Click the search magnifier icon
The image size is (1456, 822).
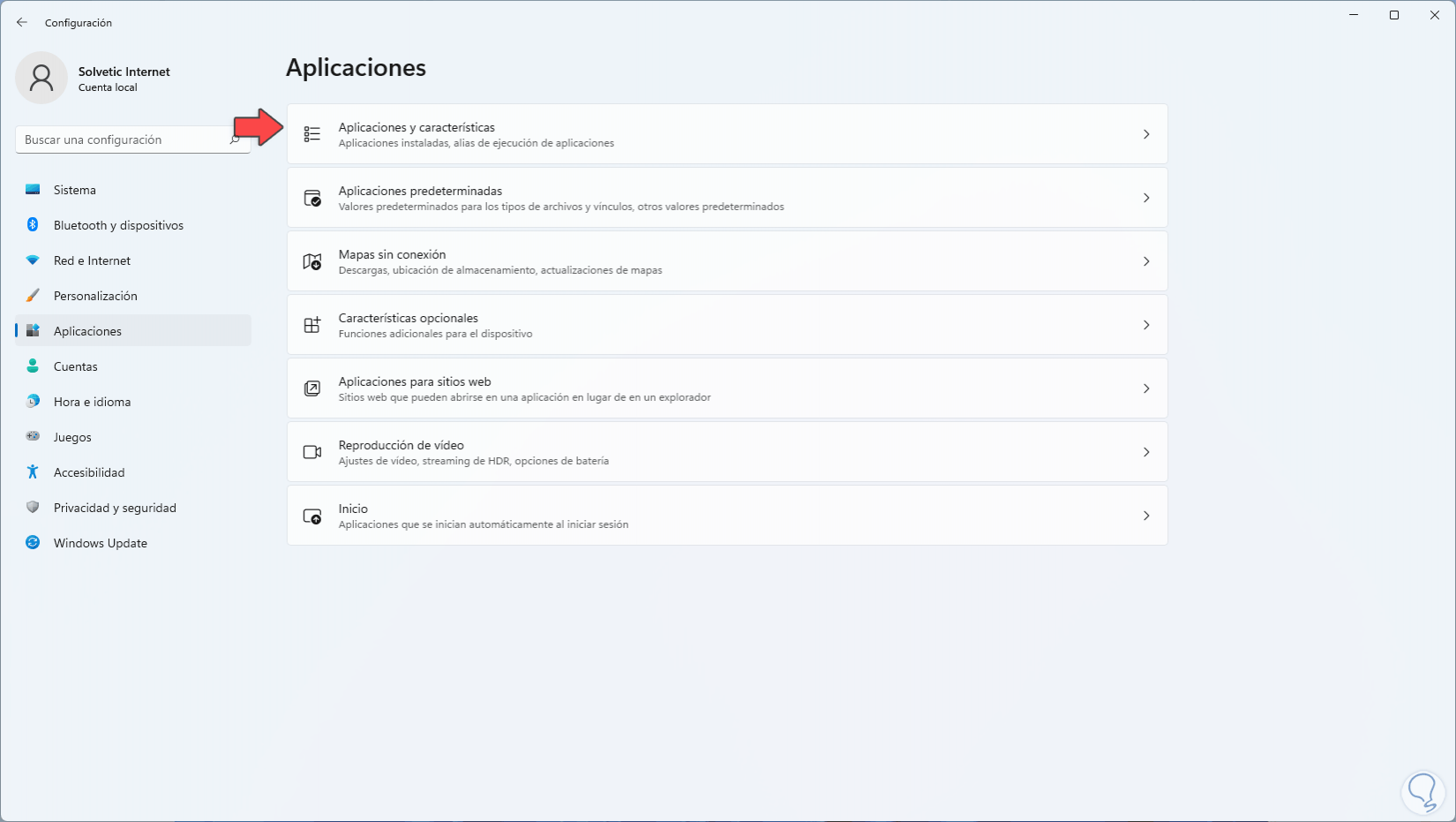pyautogui.click(x=236, y=140)
